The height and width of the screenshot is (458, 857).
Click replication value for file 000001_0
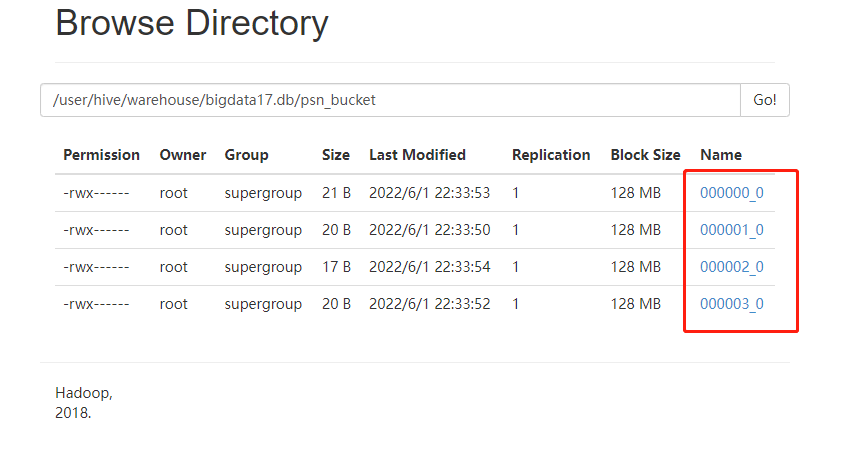(x=516, y=230)
